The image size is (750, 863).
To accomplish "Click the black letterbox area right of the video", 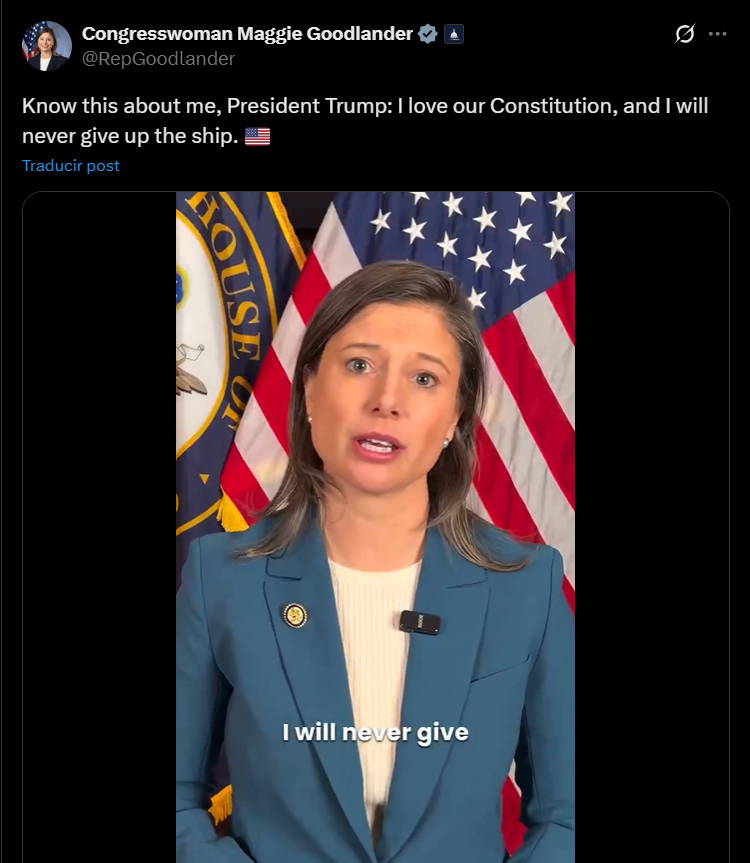I will pos(652,527).
